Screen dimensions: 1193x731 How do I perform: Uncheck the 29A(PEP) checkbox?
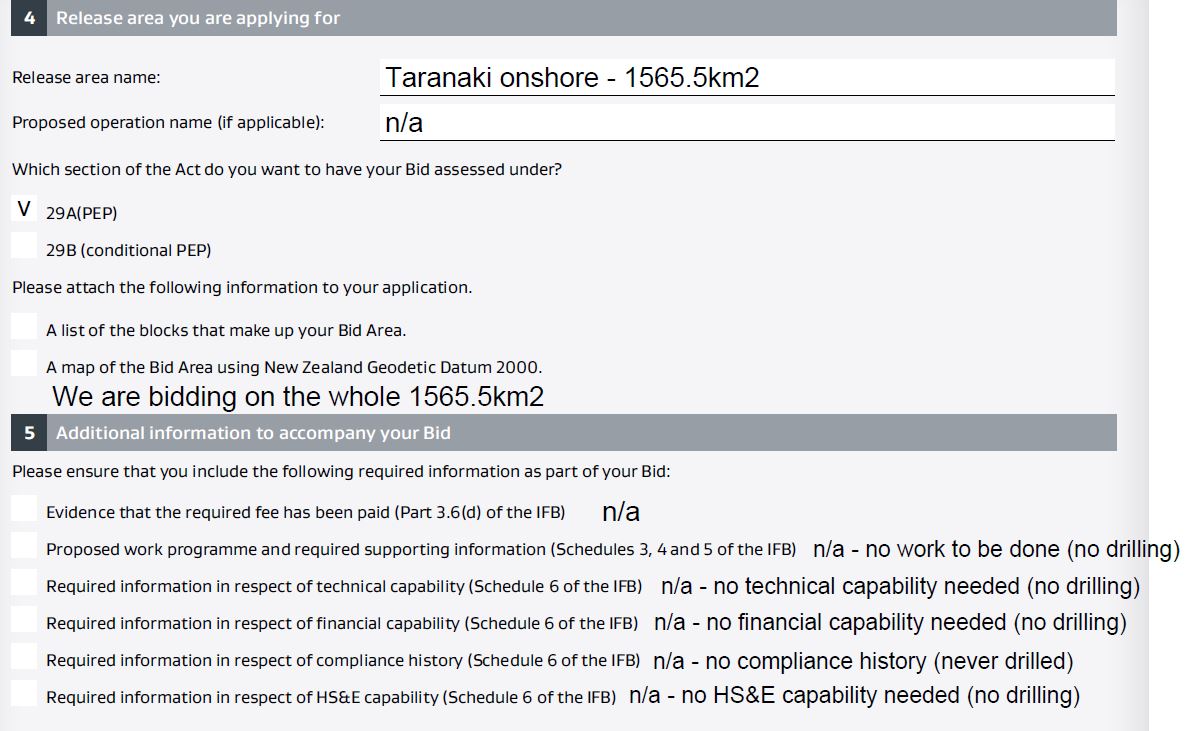tap(24, 209)
